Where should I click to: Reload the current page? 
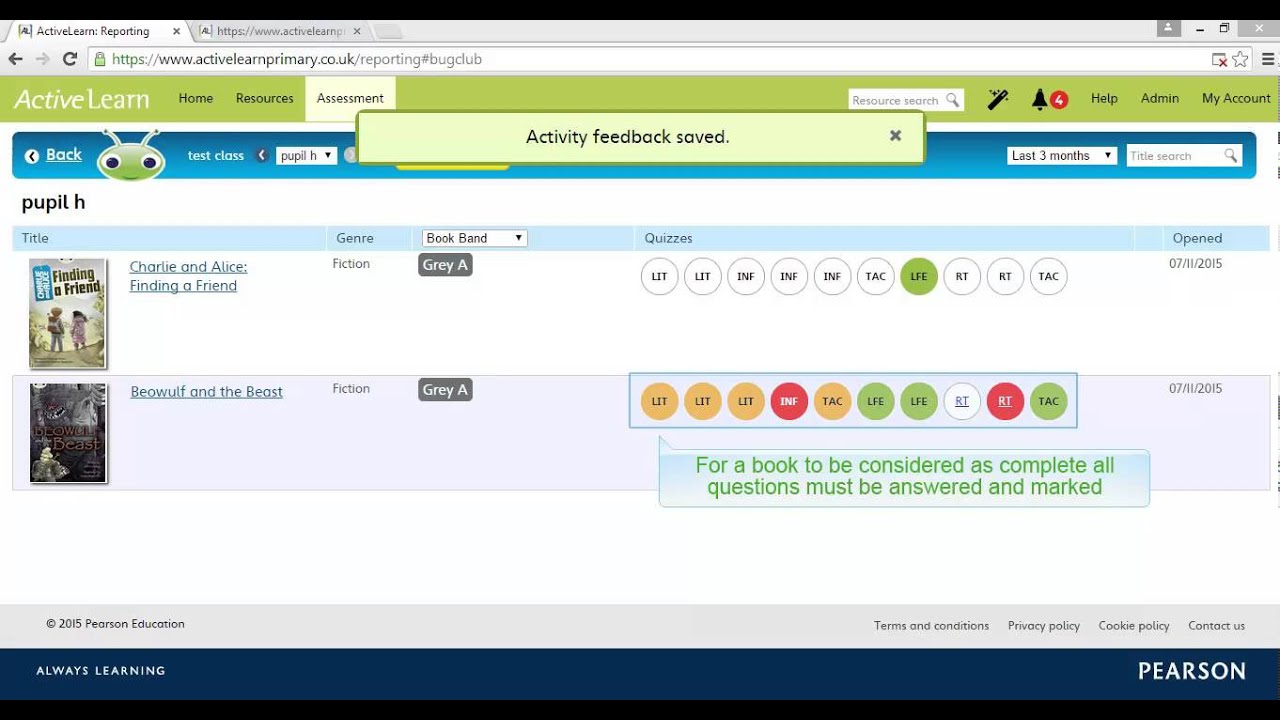coord(70,59)
